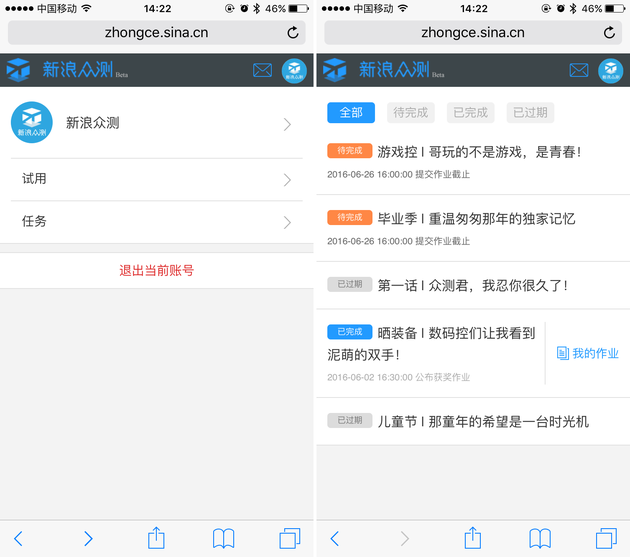Tap the right phone's zhongce.sina.cn address field
The width and height of the screenshot is (630, 557).
pyautogui.click(x=473, y=33)
